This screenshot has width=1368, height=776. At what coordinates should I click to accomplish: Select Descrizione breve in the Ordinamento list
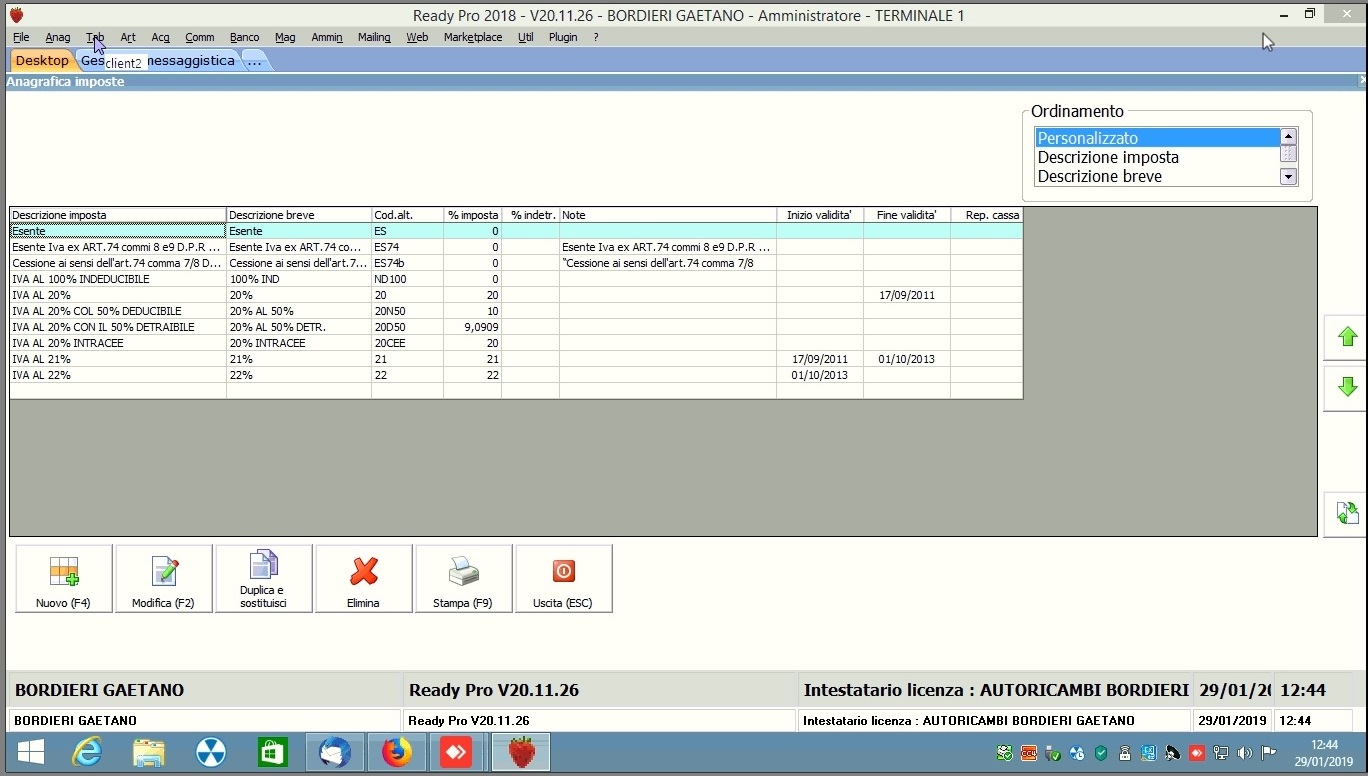pyautogui.click(x=1157, y=176)
